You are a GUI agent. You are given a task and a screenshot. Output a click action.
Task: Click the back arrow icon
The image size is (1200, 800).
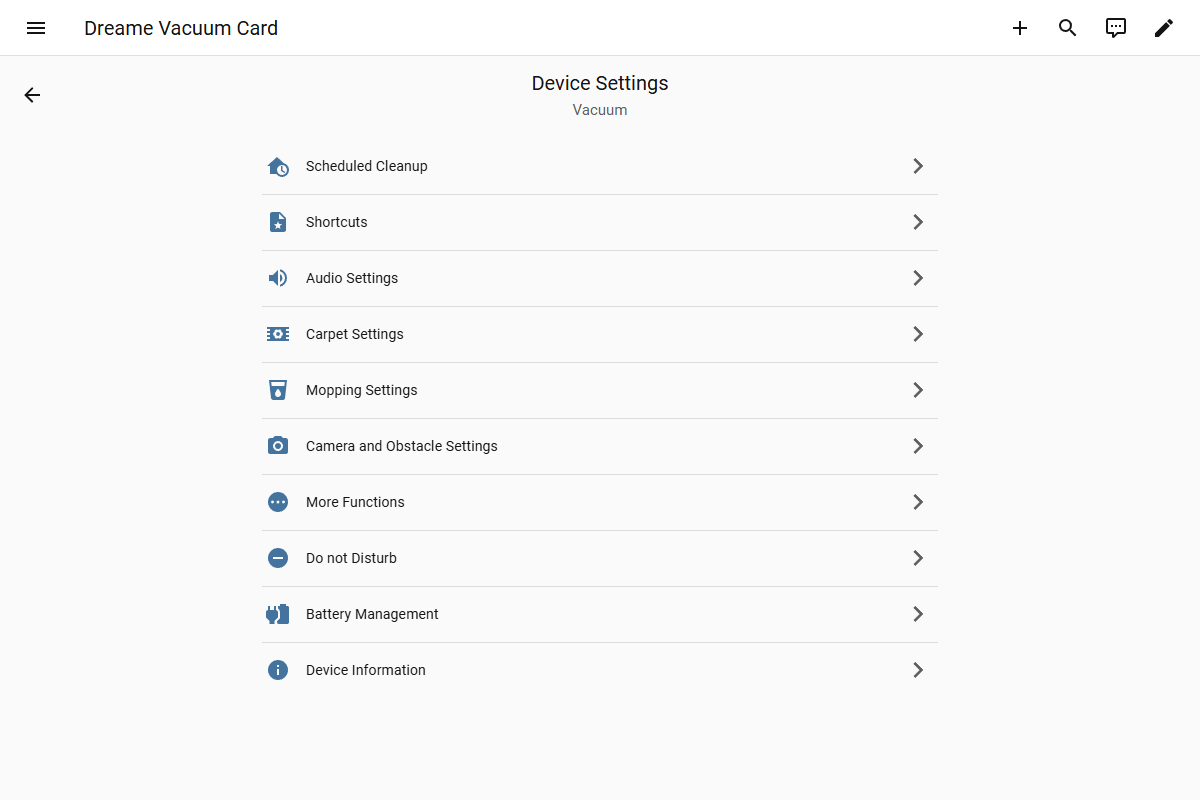click(x=32, y=95)
